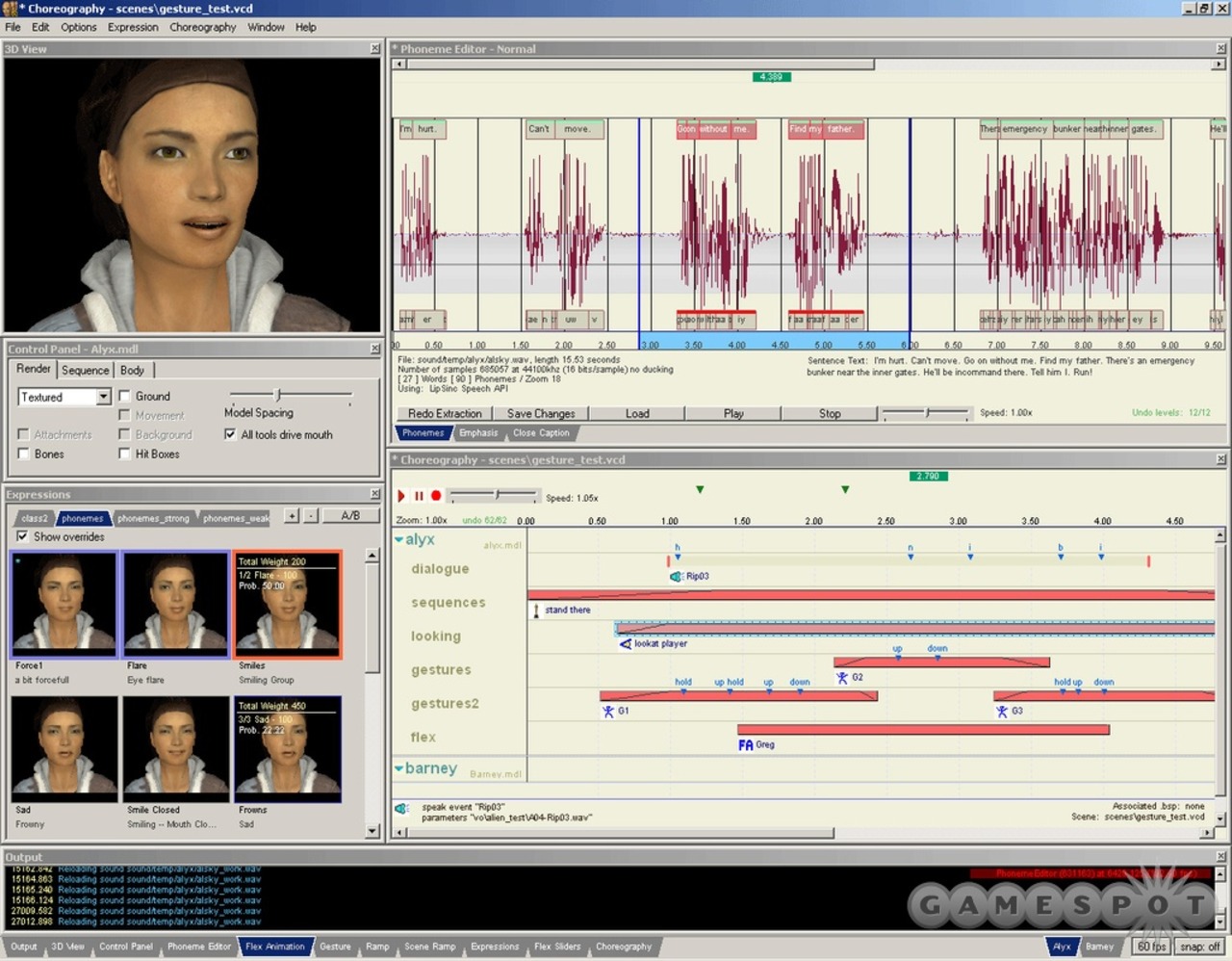Click the Phoneme Editor scroll-left arrow

[x=400, y=65]
